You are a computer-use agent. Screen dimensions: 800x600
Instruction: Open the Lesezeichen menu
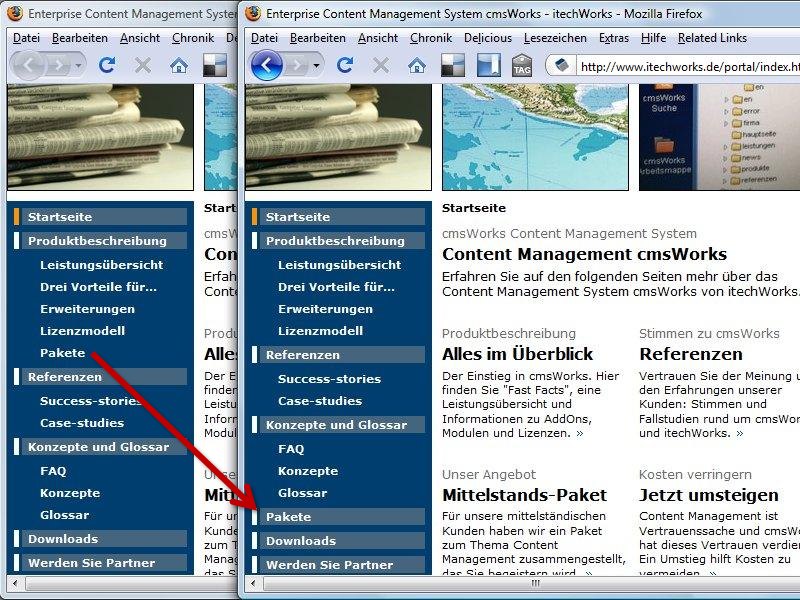click(x=555, y=38)
